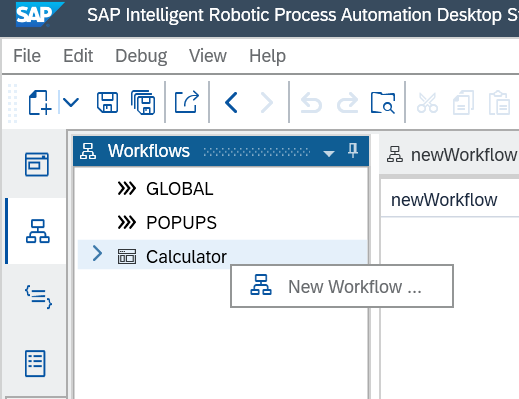
Task: Open the File menu
Action: pyautogui.click(x=27, y=56)
